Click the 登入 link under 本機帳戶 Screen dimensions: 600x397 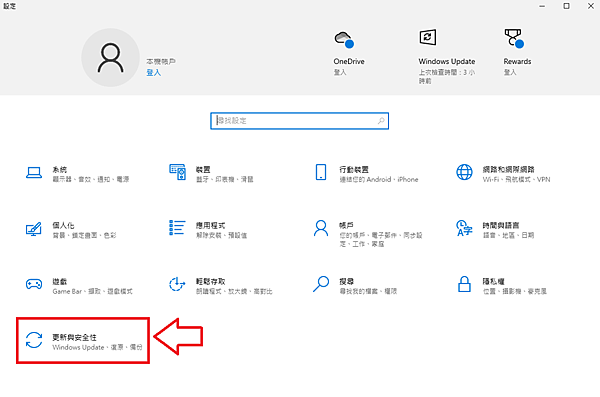[153, 72]
